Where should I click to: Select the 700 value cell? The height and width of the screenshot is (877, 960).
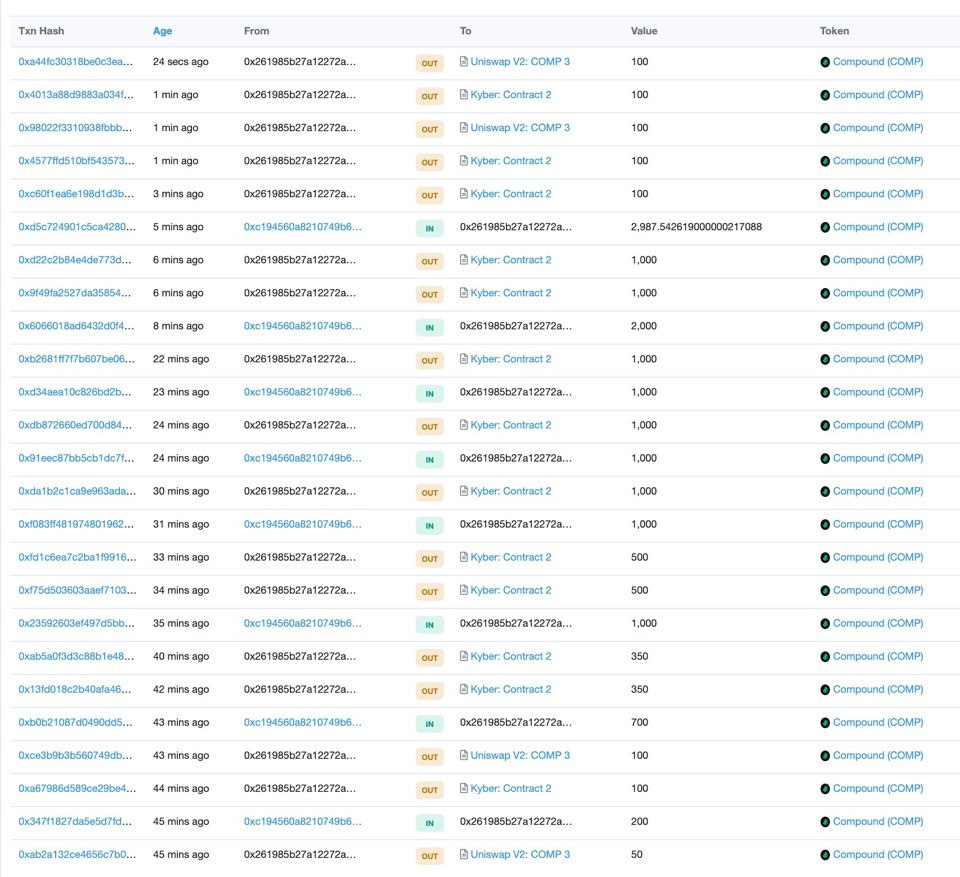(x=639, y=722)
